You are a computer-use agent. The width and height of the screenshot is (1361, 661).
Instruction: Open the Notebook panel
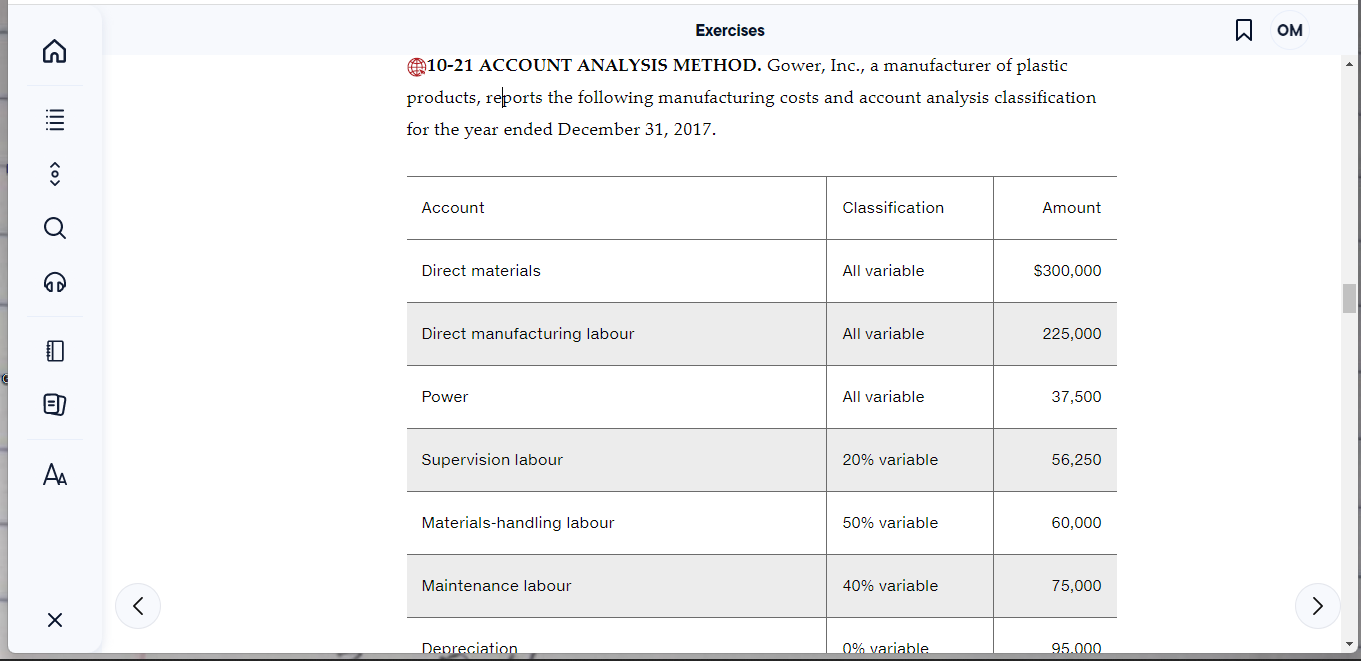[x=54, y=350]
